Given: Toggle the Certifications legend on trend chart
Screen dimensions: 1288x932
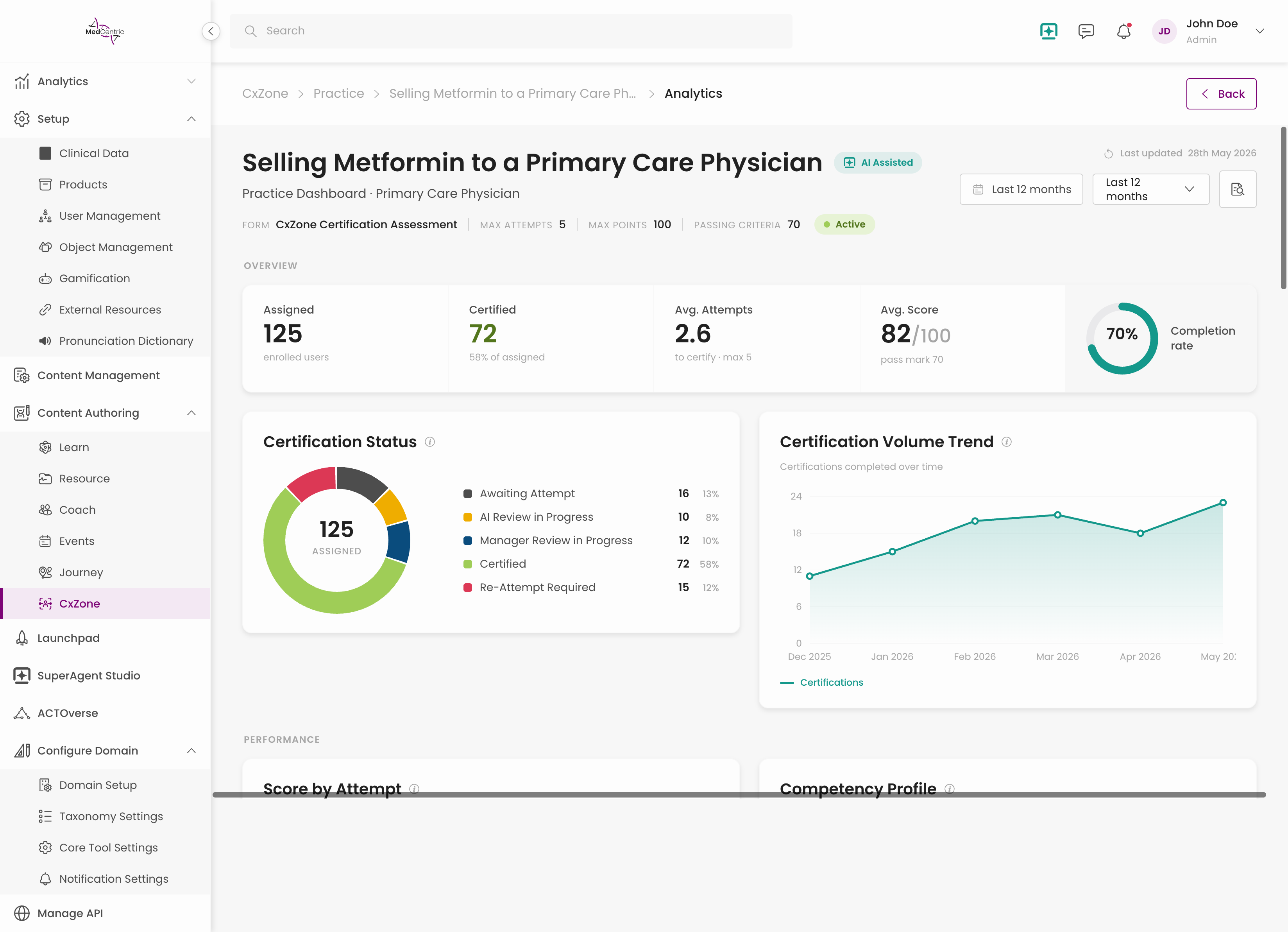Looking at the screenshot, I should click(x=821, y=683).
